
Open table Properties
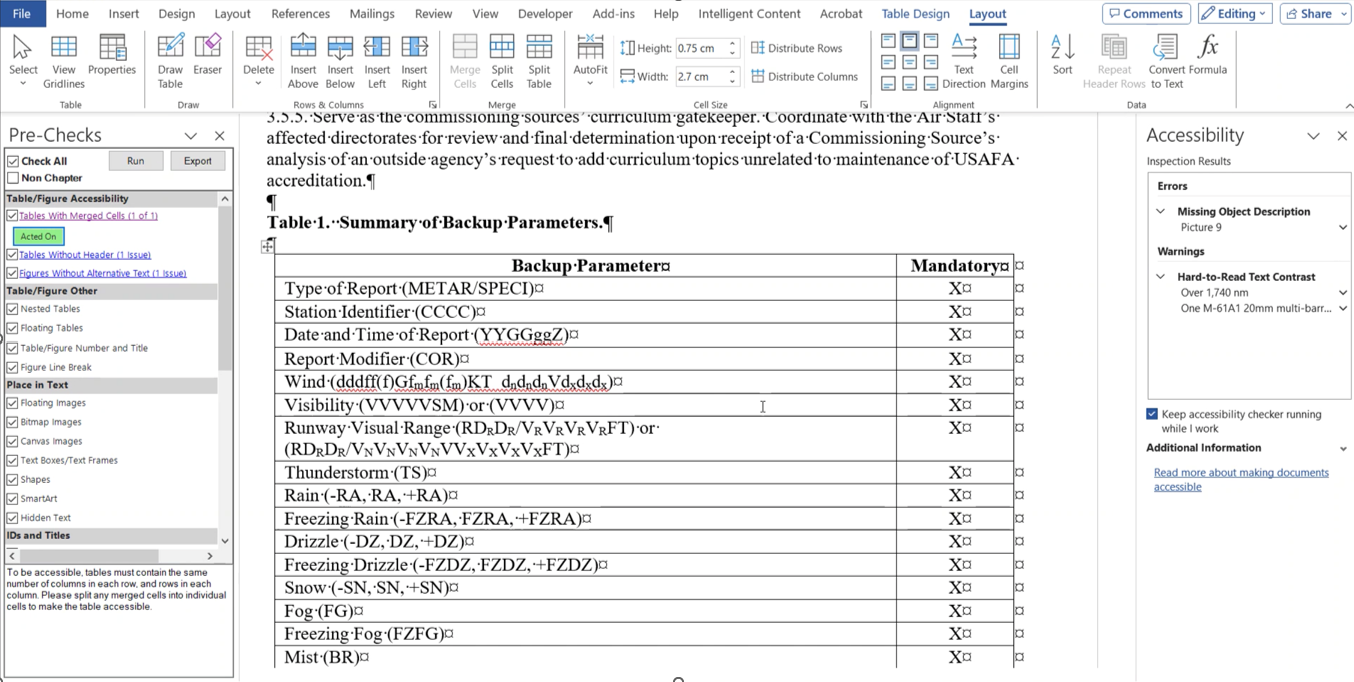[x=112, y=55]
